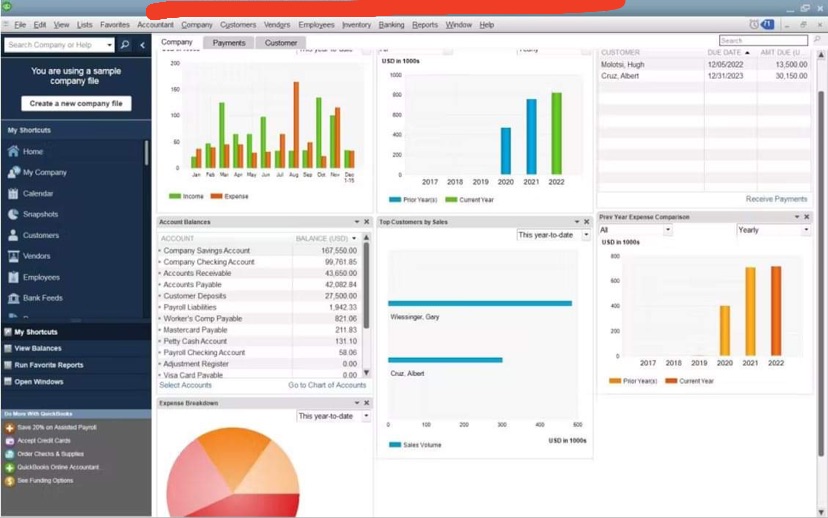This screenshot has height=518, width=828.
Task: Expand Top Customers by Sales options arrow
Action: tap(577, 222)
